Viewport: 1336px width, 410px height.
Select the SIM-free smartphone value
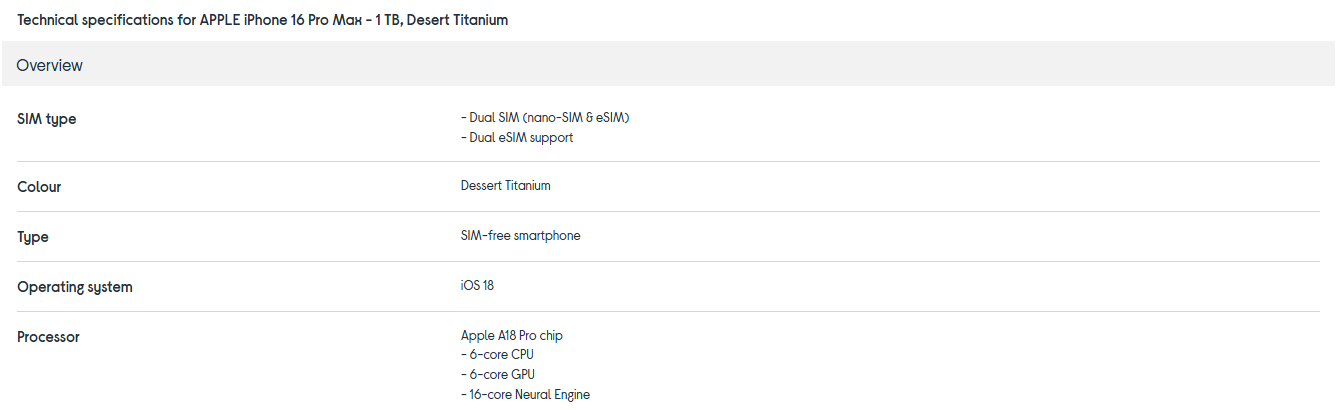(520, 236)
